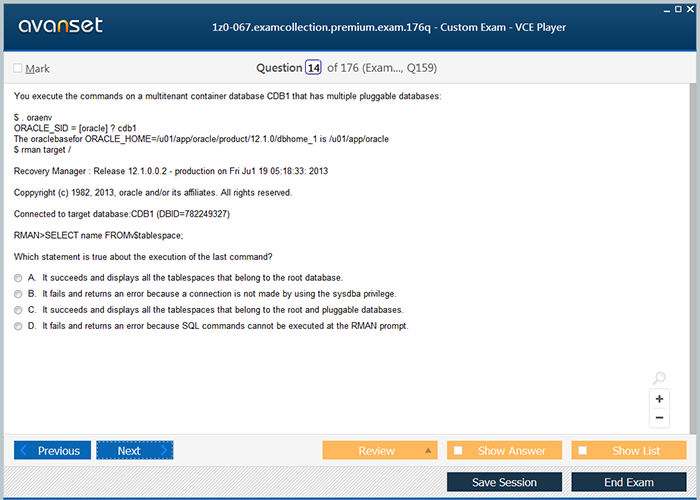Click right arrow on Next button
700x500 pixels.
pos(164,450)
